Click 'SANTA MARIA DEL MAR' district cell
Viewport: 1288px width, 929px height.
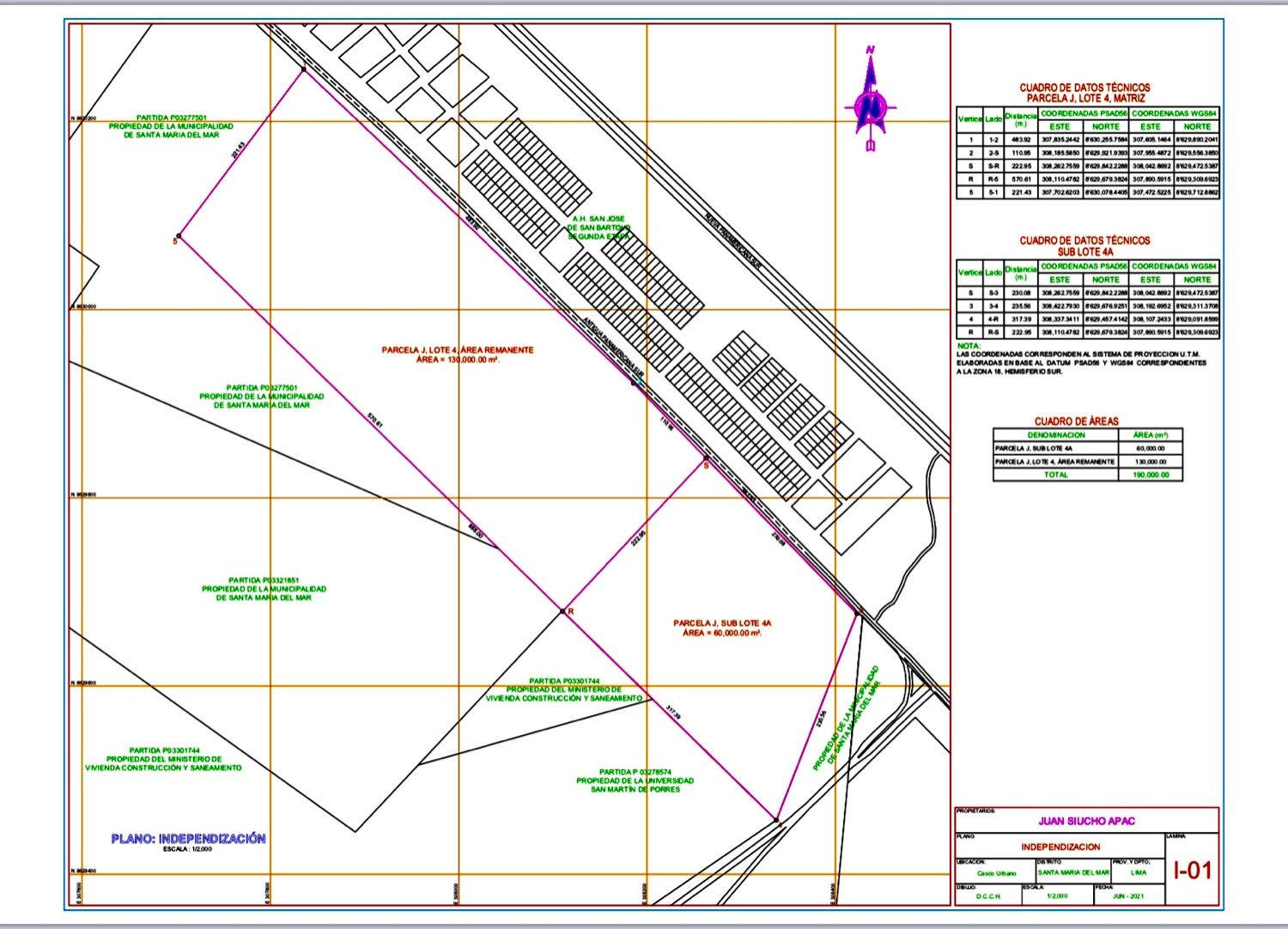pyautogui.click(x=1072, y=872)
